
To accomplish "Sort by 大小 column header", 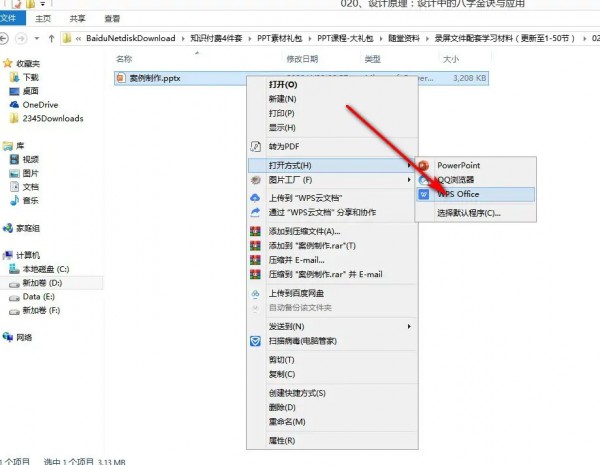I will pos(451,59).
